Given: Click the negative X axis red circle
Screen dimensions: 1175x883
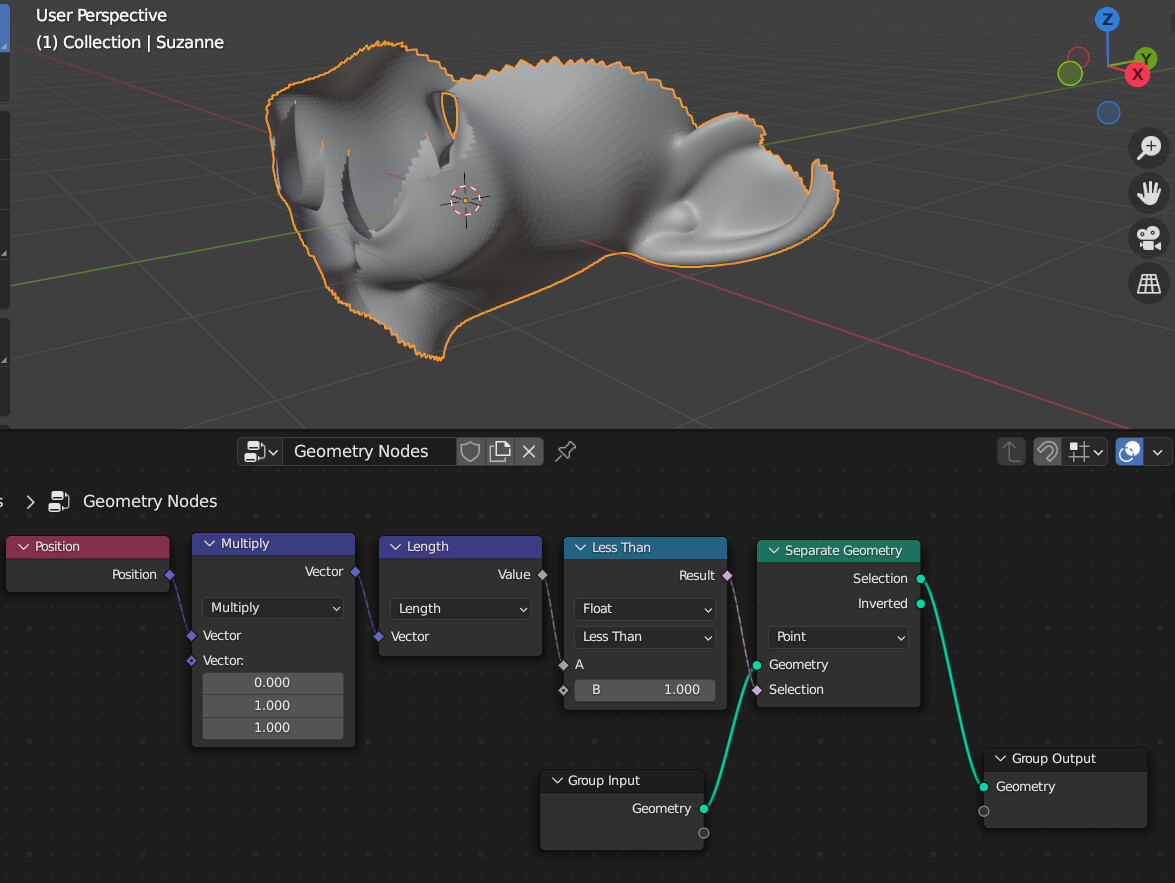Looking at the screenshot, I should 1078,56.
